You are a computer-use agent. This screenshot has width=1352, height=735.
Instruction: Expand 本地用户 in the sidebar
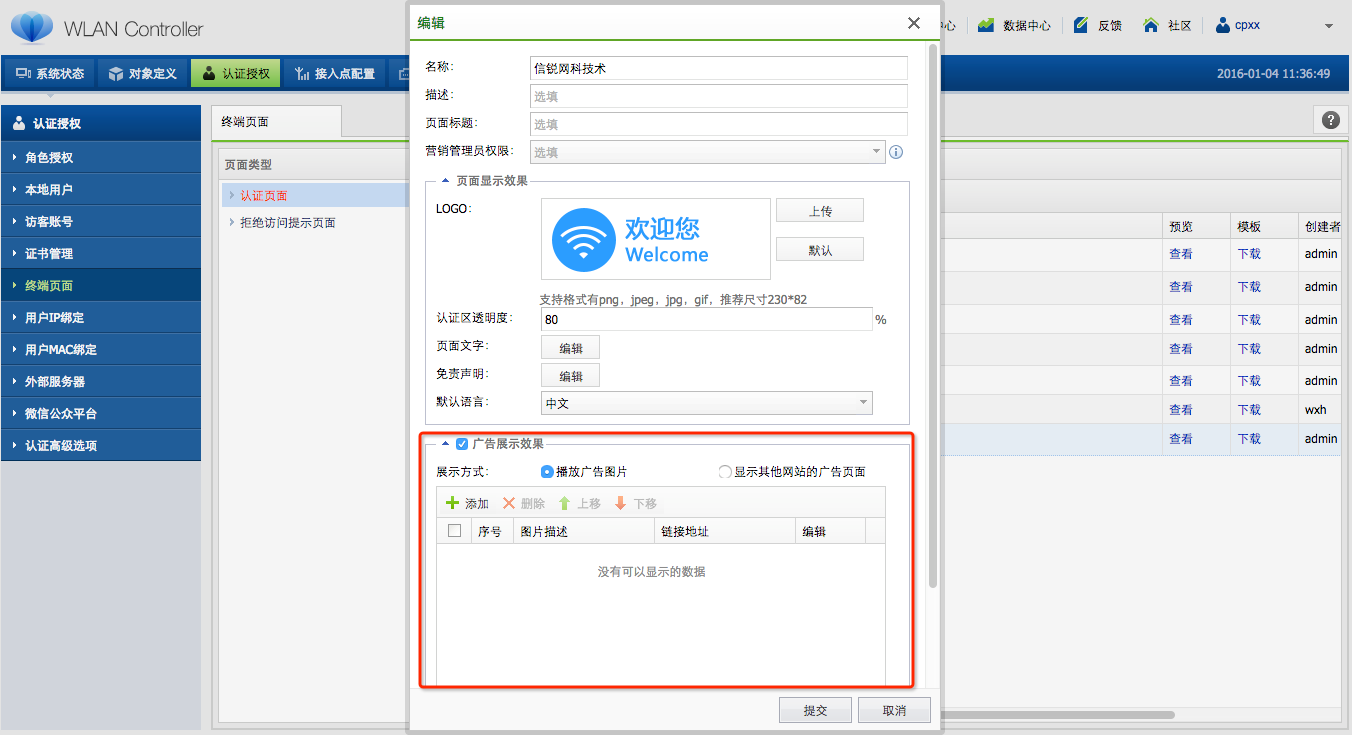tap(100, 189)
